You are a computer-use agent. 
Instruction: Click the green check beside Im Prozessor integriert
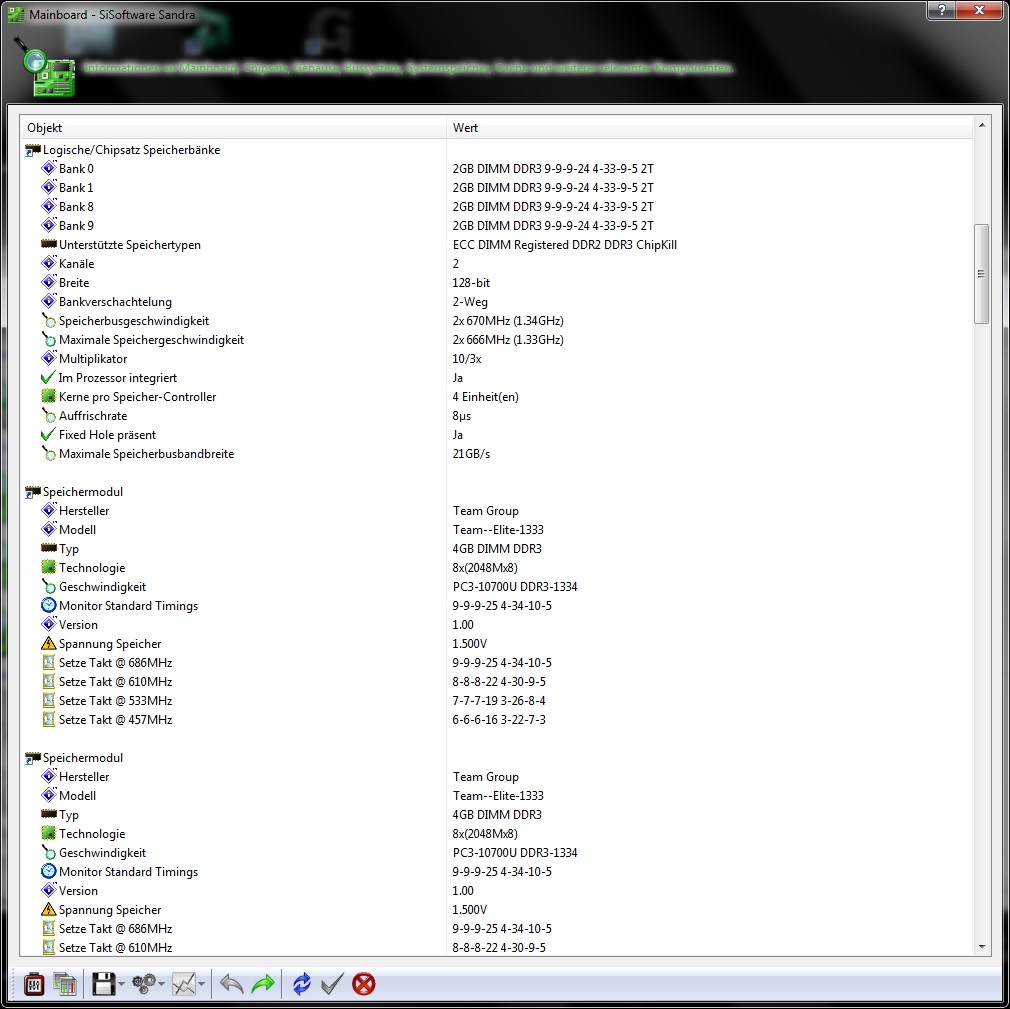coord(48,378)
